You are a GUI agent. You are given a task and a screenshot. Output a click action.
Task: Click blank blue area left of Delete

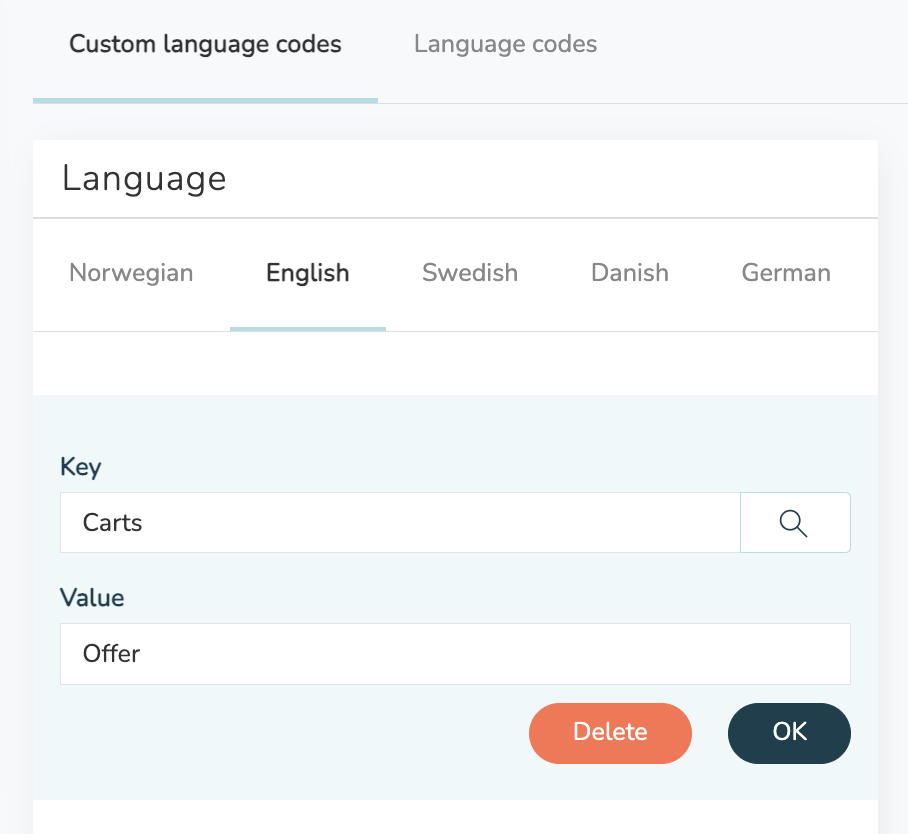coord(278,733)
